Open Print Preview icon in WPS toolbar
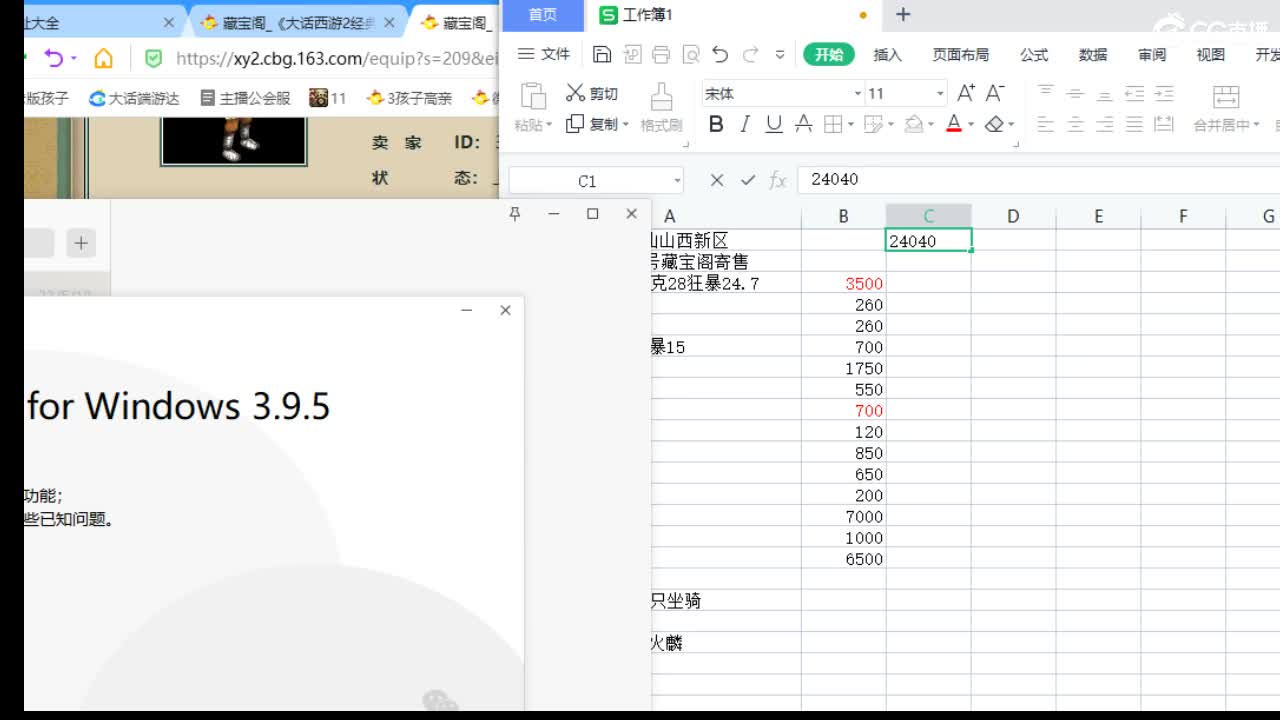Image resolution: width=1280 pixels, height=720 pixels. pos(690,55)
